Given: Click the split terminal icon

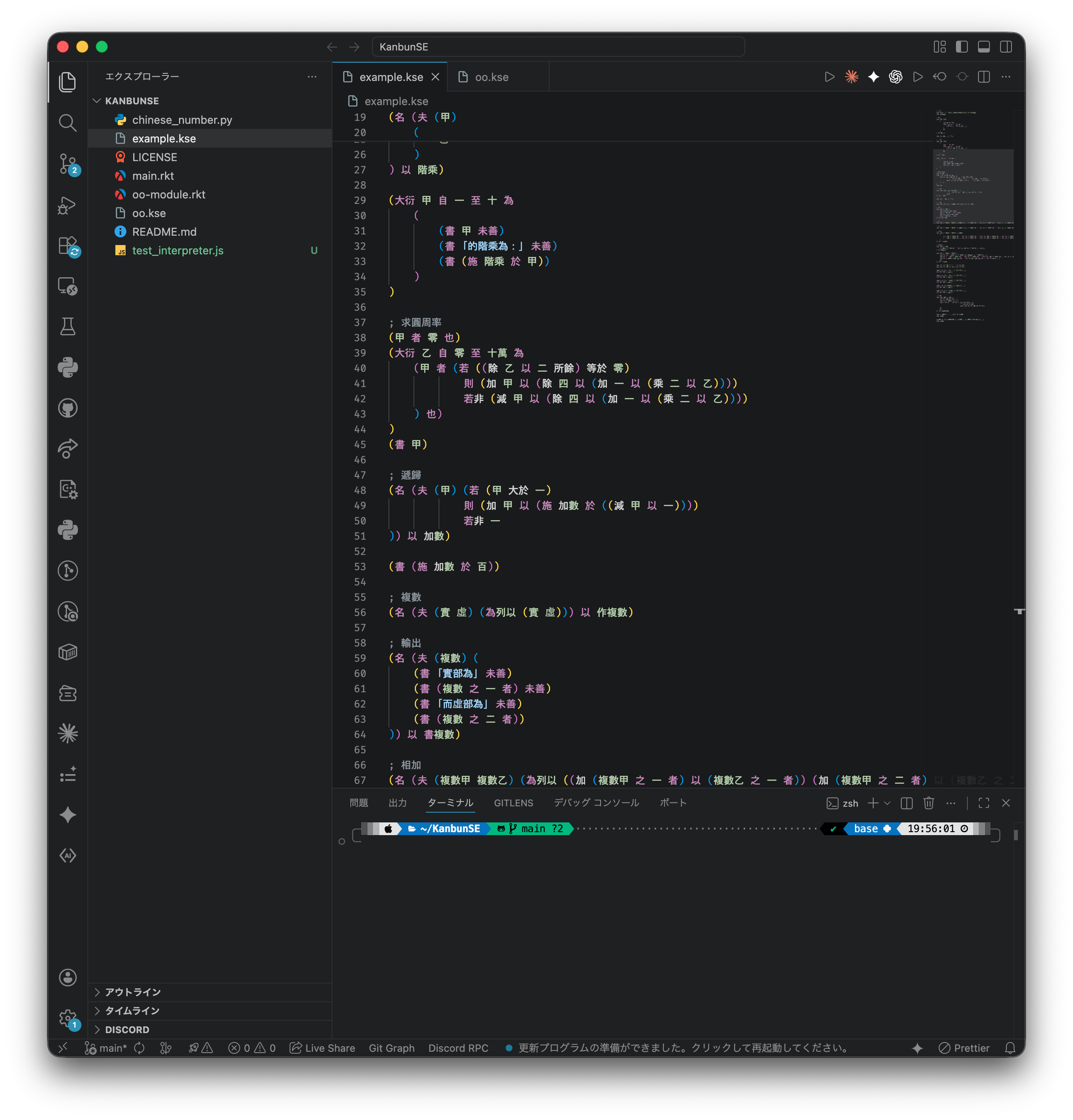Looking at the screenshot, I should tap(906, 803).
